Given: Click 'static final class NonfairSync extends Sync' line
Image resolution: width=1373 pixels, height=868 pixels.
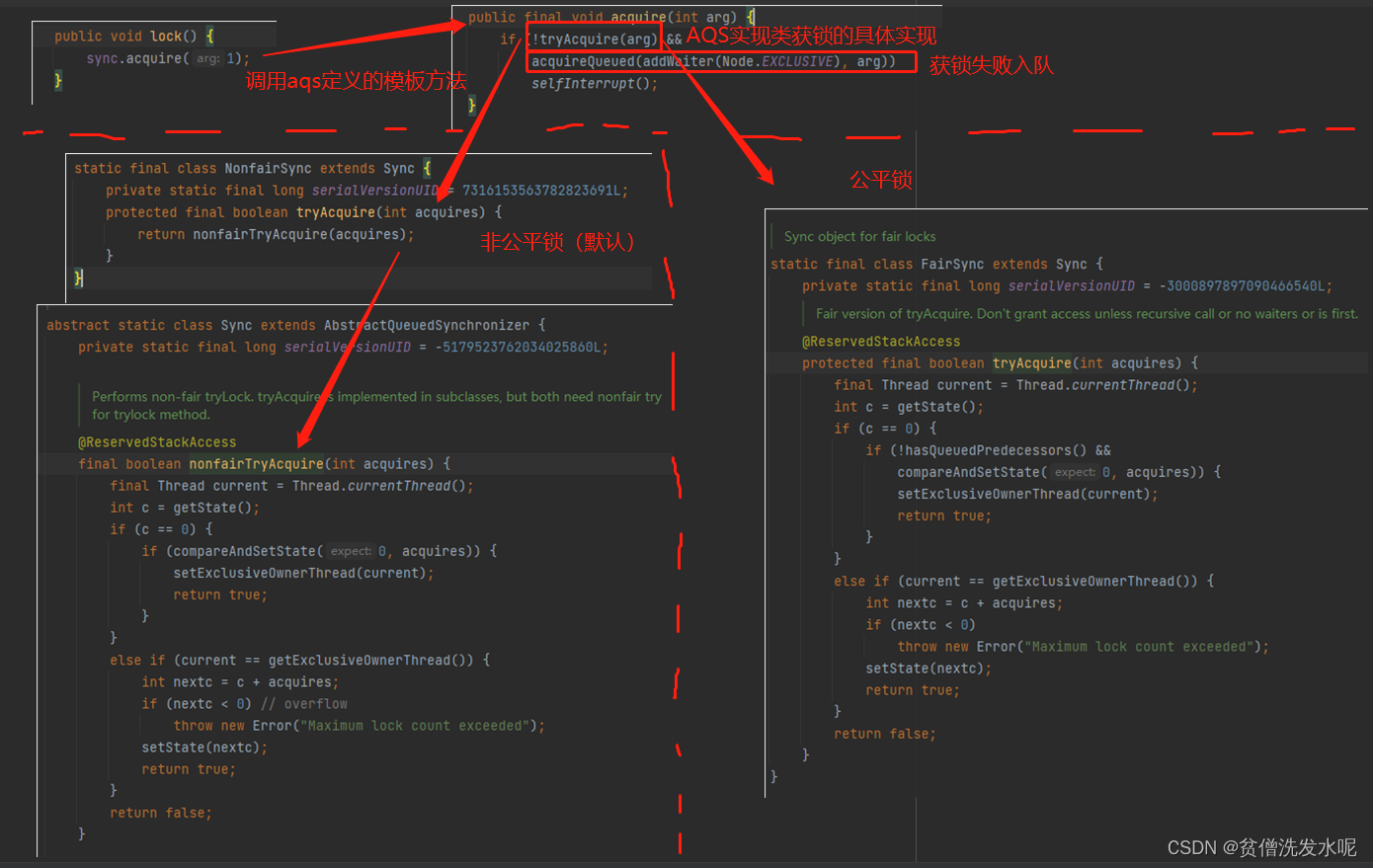Looking at the screenshot, I should [252, 169].
